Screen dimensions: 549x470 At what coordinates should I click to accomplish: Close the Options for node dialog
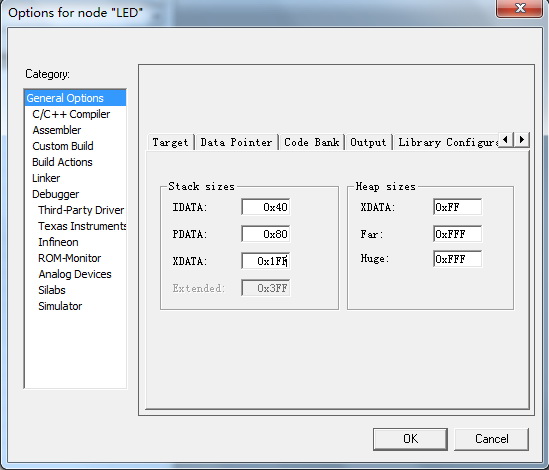520,8
